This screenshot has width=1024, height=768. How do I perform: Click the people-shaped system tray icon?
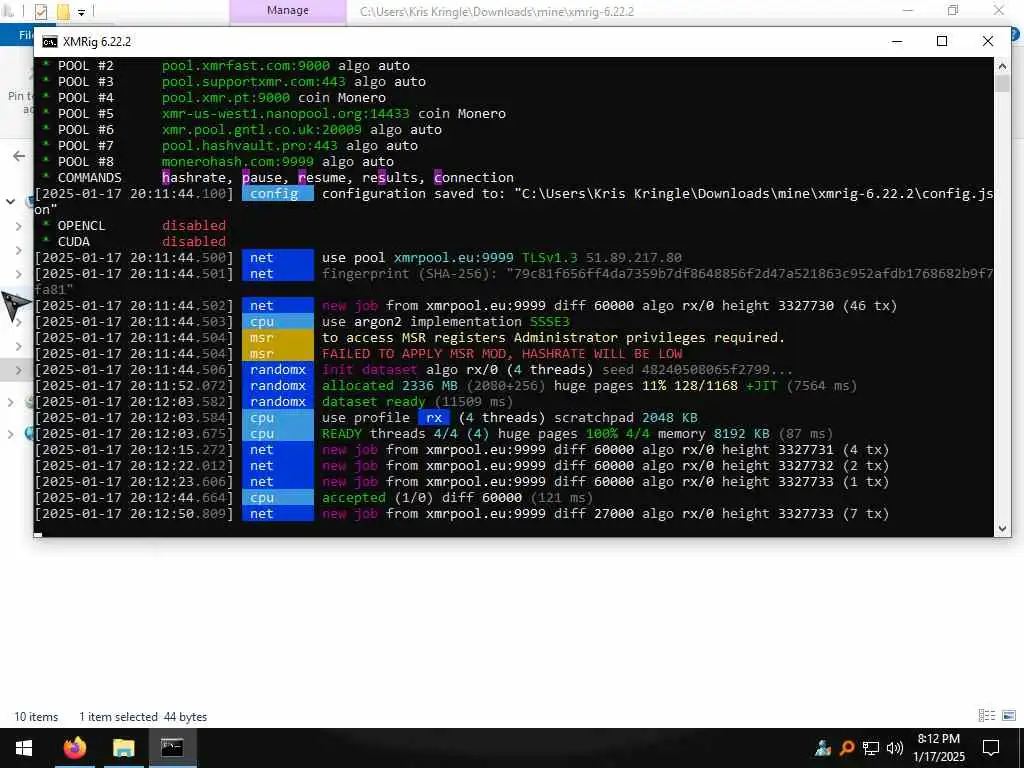tap(823, 748)
